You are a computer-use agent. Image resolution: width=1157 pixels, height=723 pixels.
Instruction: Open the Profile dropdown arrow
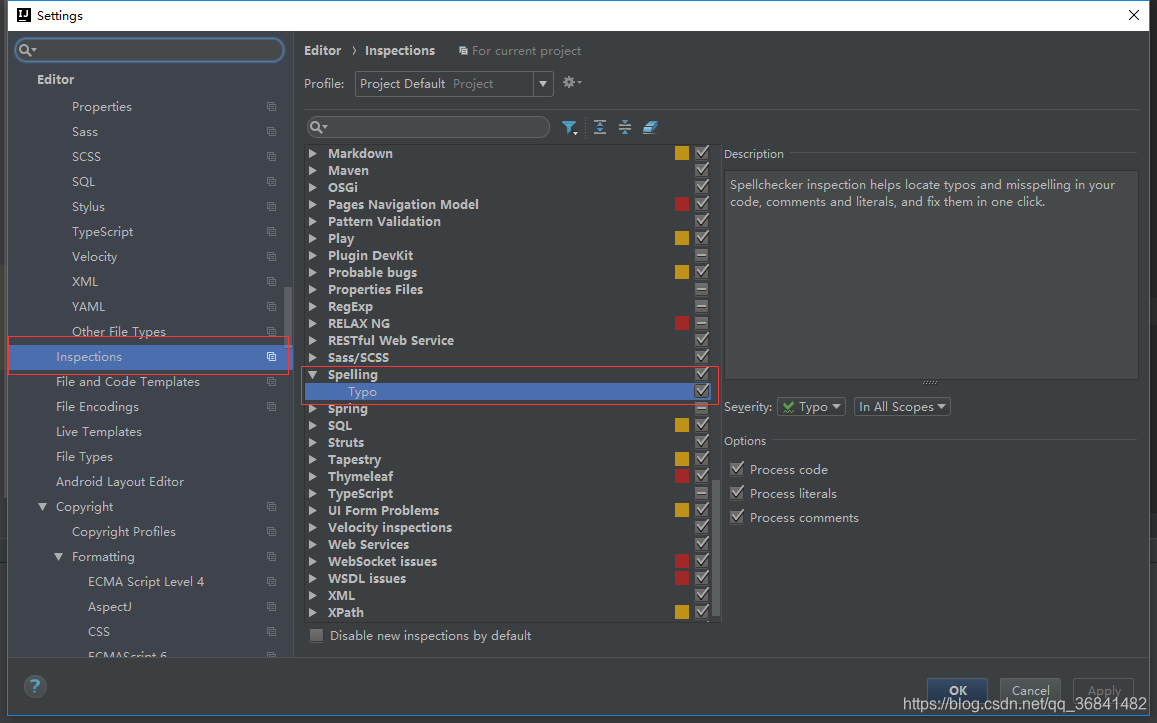point(543,84)
